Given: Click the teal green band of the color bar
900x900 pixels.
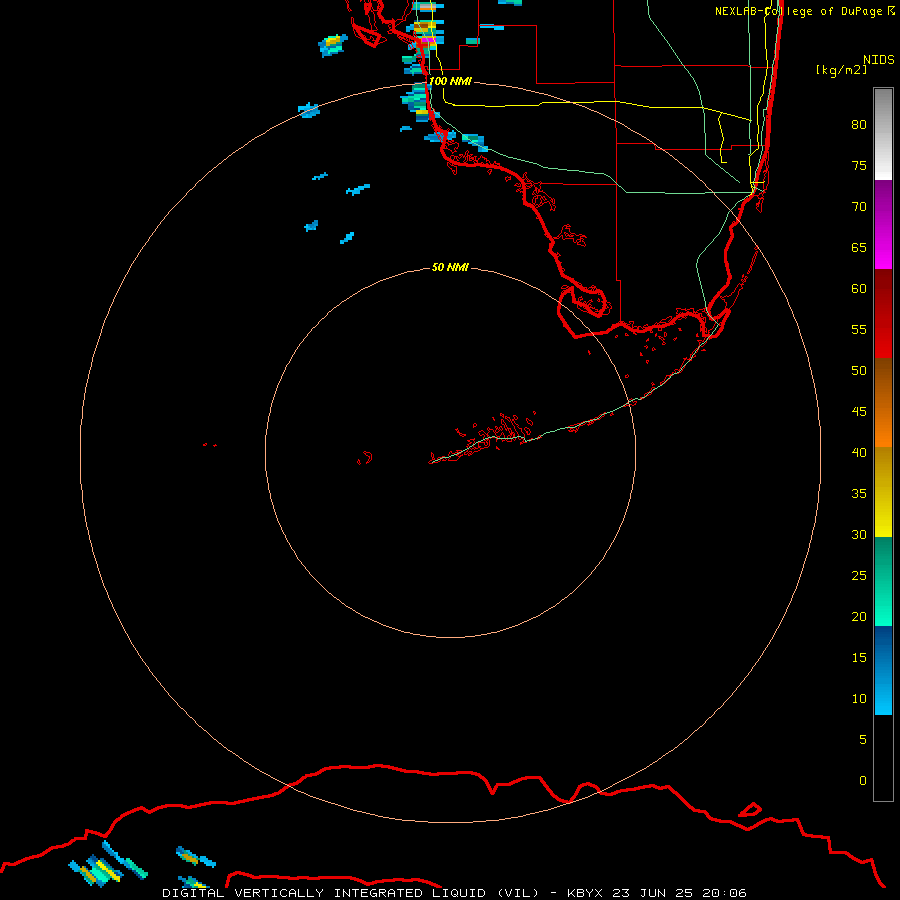Looking at the screenshot, I should click(x=883, y=581).
